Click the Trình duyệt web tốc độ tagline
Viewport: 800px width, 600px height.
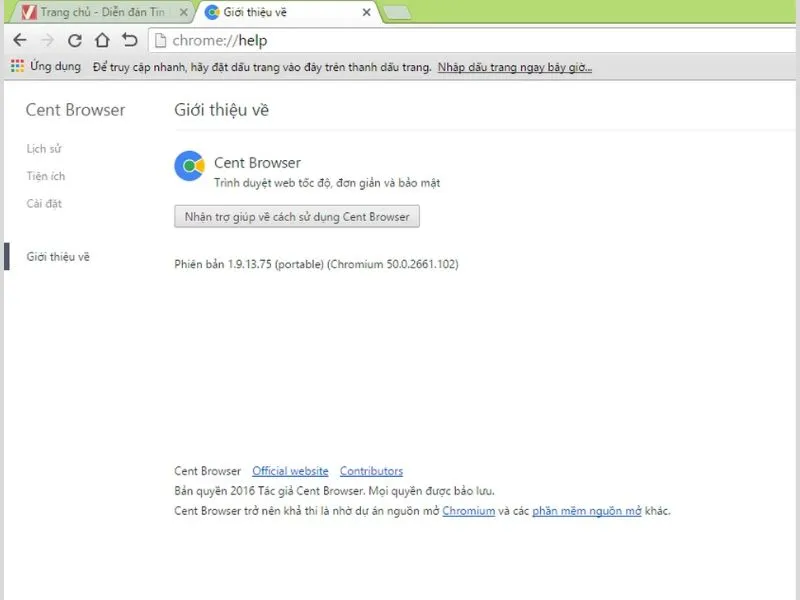tap(327, 183)
